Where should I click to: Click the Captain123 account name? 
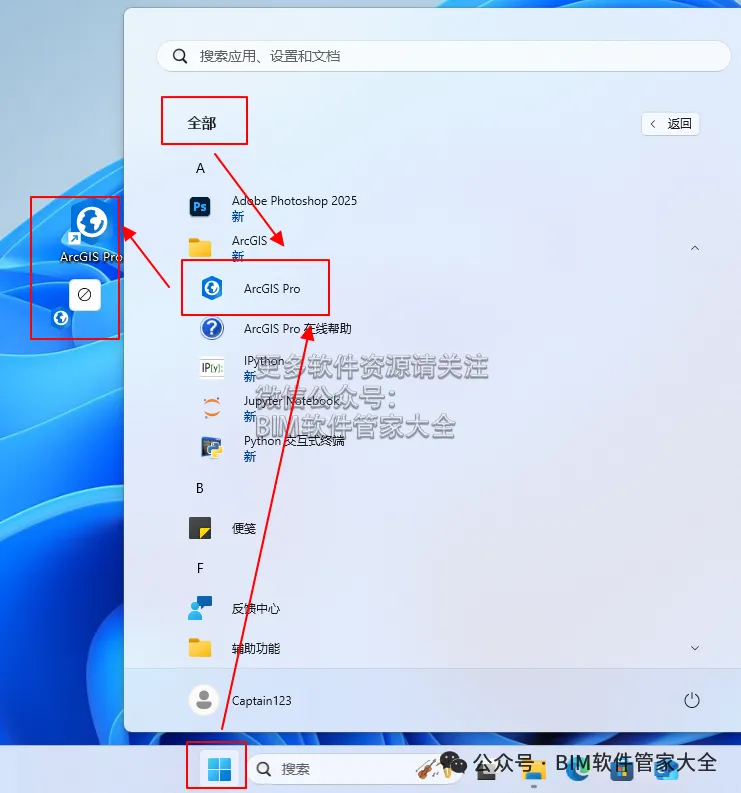point(261,700)
